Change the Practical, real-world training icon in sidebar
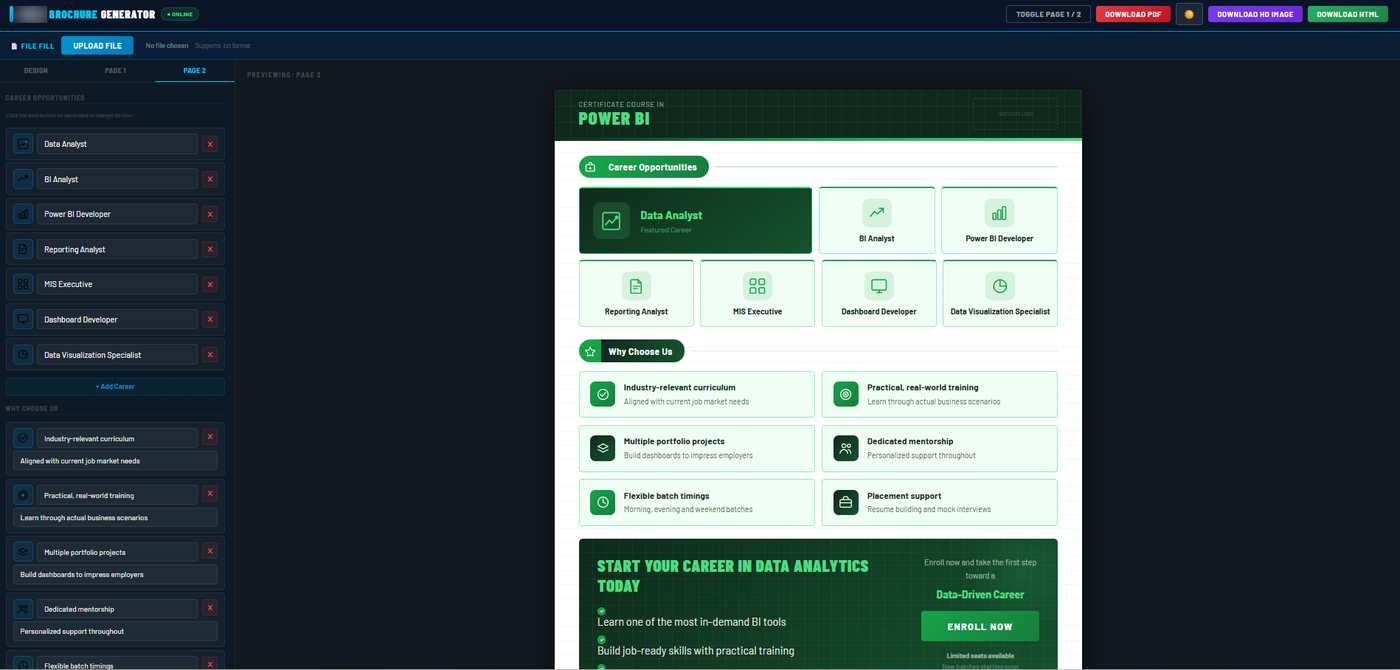This screenshot has height=670, width=1400. (x=23, y=495)
